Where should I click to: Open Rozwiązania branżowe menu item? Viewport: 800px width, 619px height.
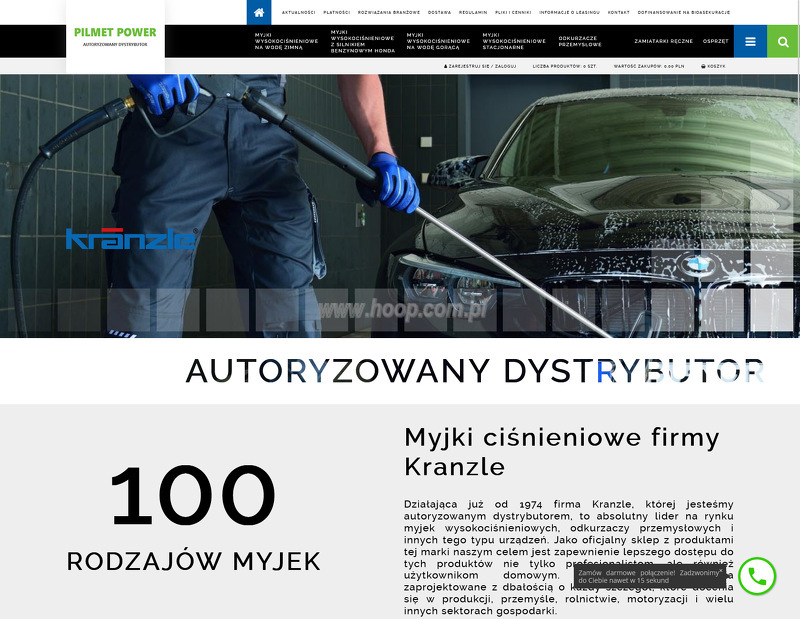coord(389,12)
